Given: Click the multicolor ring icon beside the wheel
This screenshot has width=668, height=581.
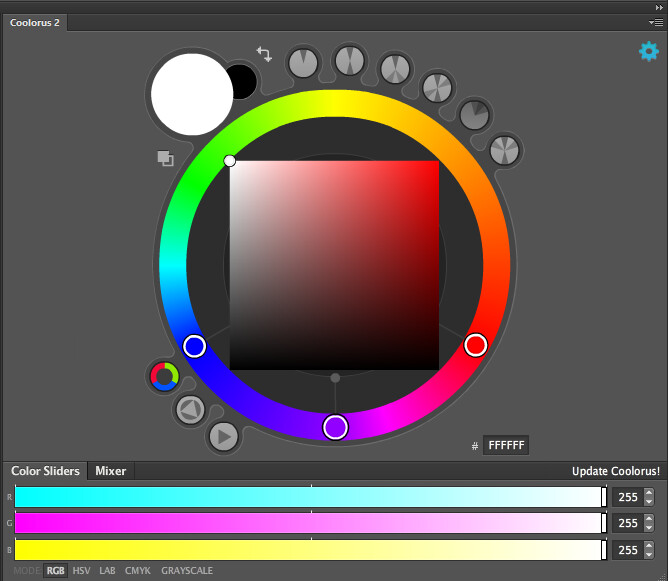Looking at the screenshot, I should (x=164, y=376).
